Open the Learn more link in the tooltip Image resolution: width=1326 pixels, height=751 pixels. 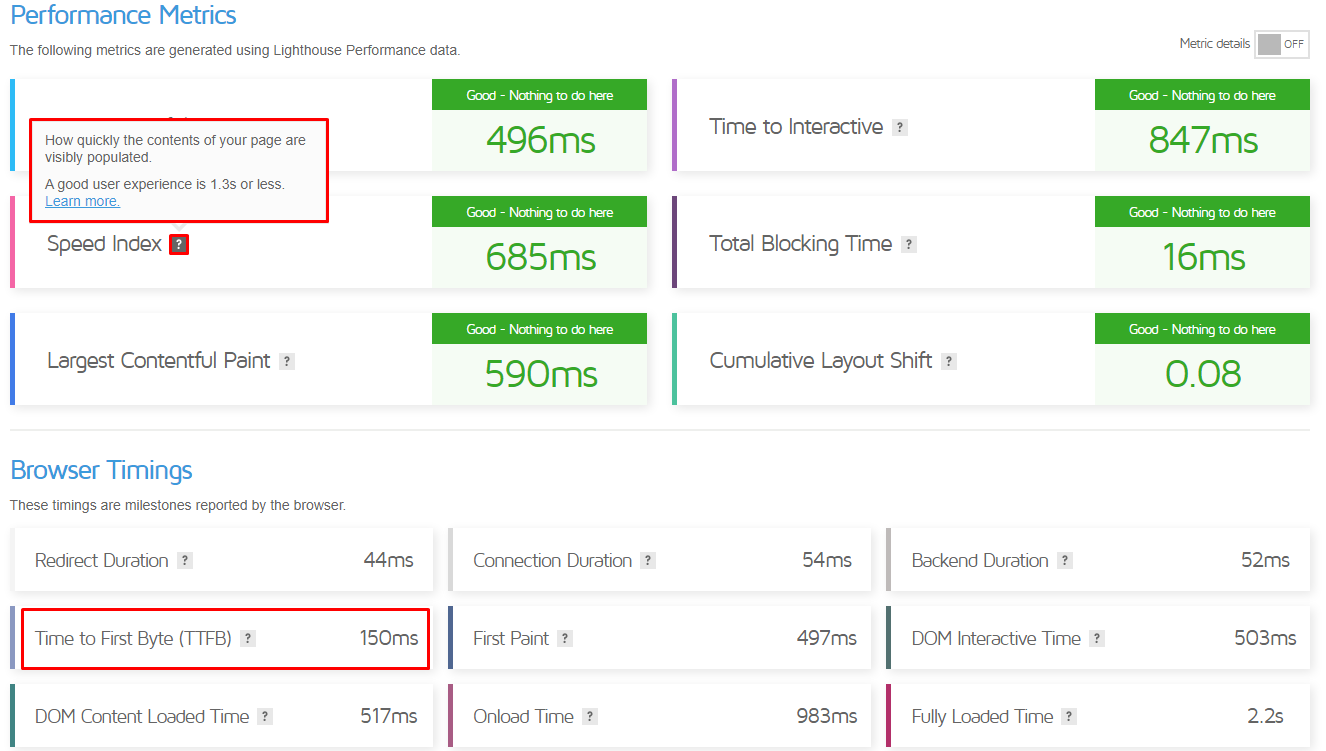coord(82,201)
